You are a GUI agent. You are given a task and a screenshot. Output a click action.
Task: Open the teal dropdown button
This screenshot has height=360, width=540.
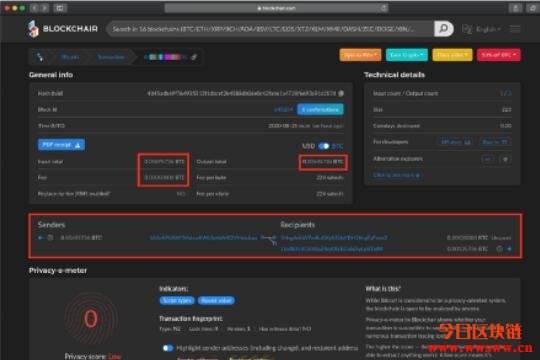(x=407, y=55)
